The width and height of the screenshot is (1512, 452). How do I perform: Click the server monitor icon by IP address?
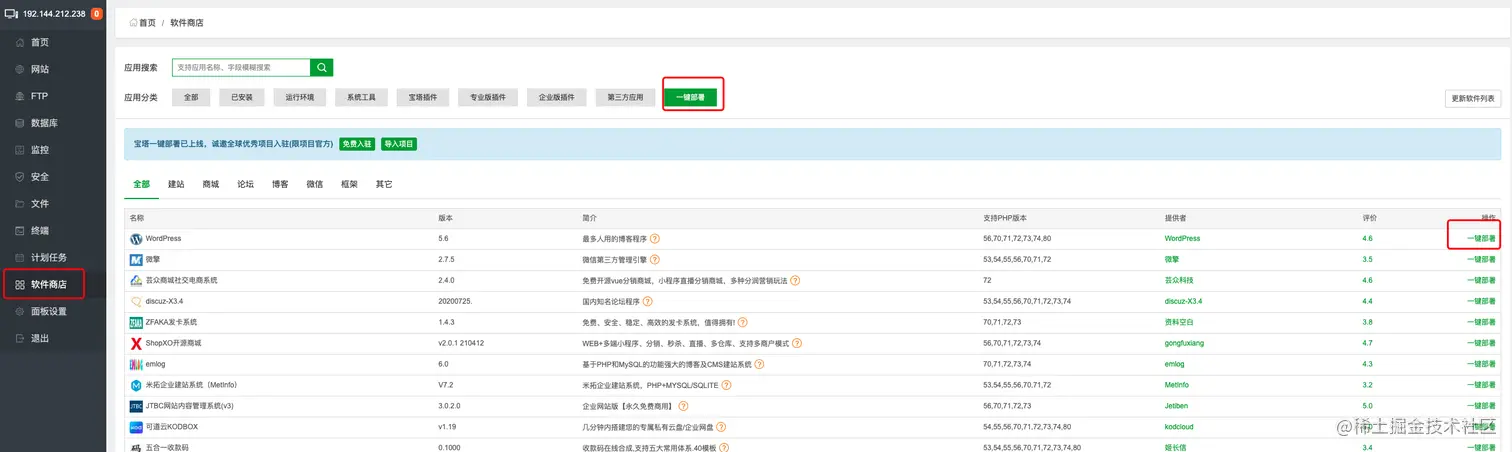(x=11, y=14)
